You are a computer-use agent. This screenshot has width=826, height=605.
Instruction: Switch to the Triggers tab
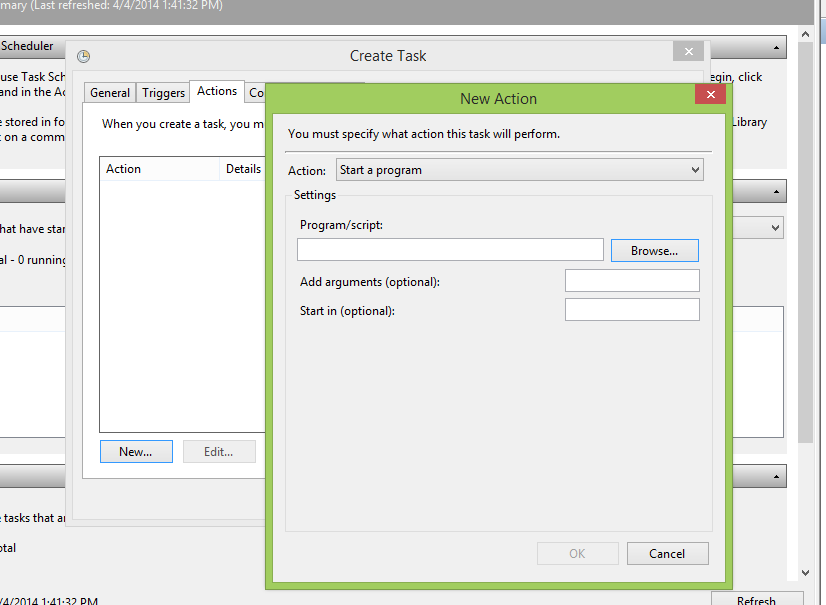(x=163, y=93)
